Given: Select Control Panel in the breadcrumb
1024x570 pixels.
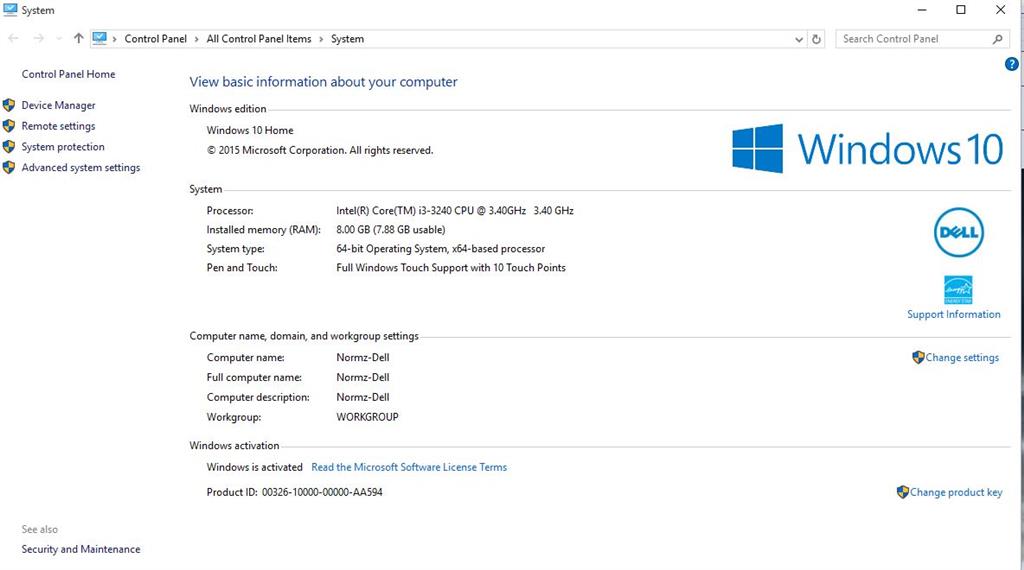Looking at the screenshot, I should click(x=155, y=39).
